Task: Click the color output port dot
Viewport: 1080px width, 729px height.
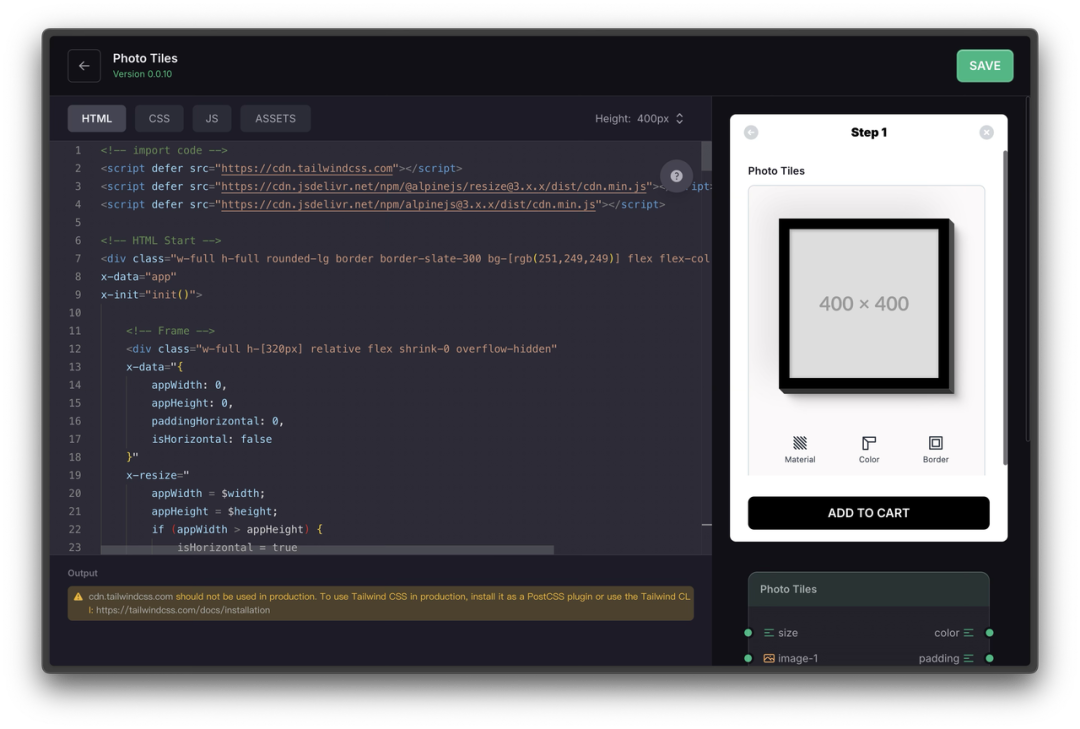Action: [990, 633]
